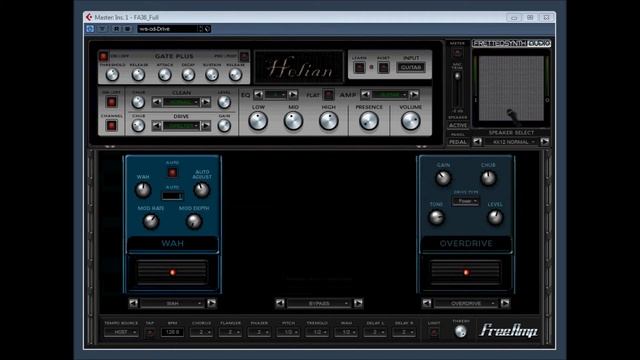This screenshot has width=640, height=360.
Task: Select previous Clean preset with left arrow
Action: (x=157, y=102)
